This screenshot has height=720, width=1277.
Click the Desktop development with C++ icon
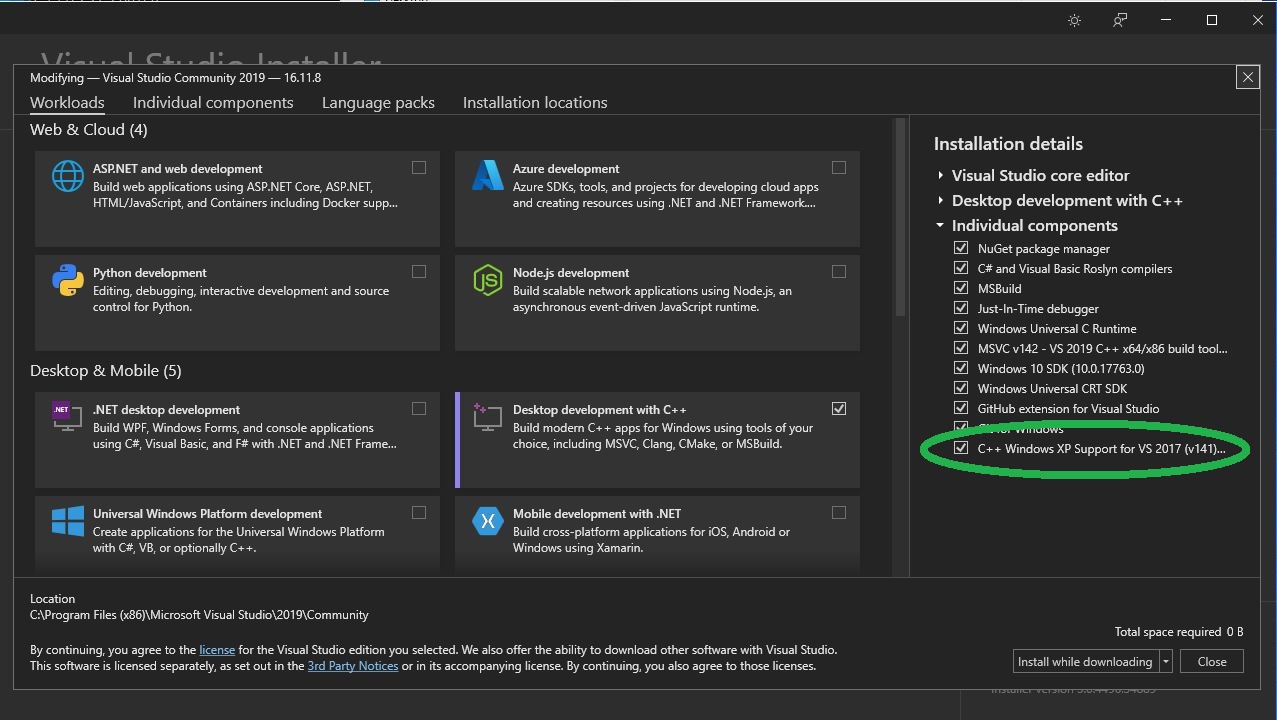[x=487, y=416]
